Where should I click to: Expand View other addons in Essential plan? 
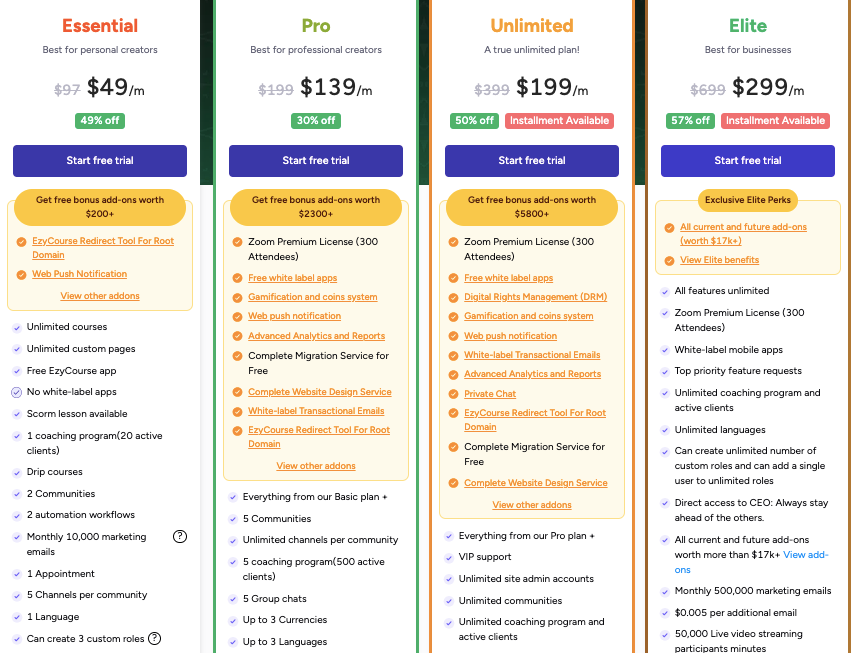pos(100,296)
